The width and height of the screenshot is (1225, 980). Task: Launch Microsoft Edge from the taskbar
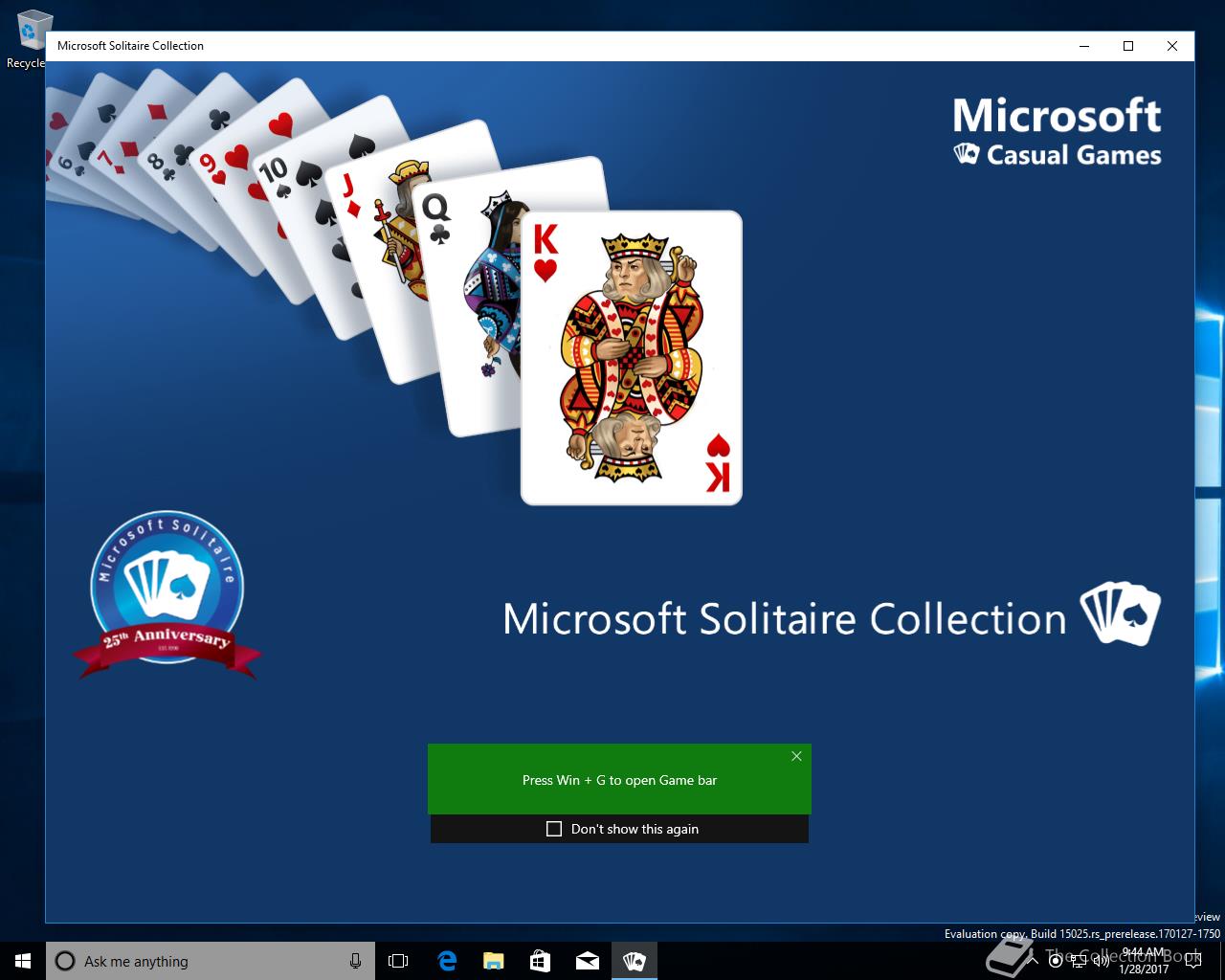446,961
